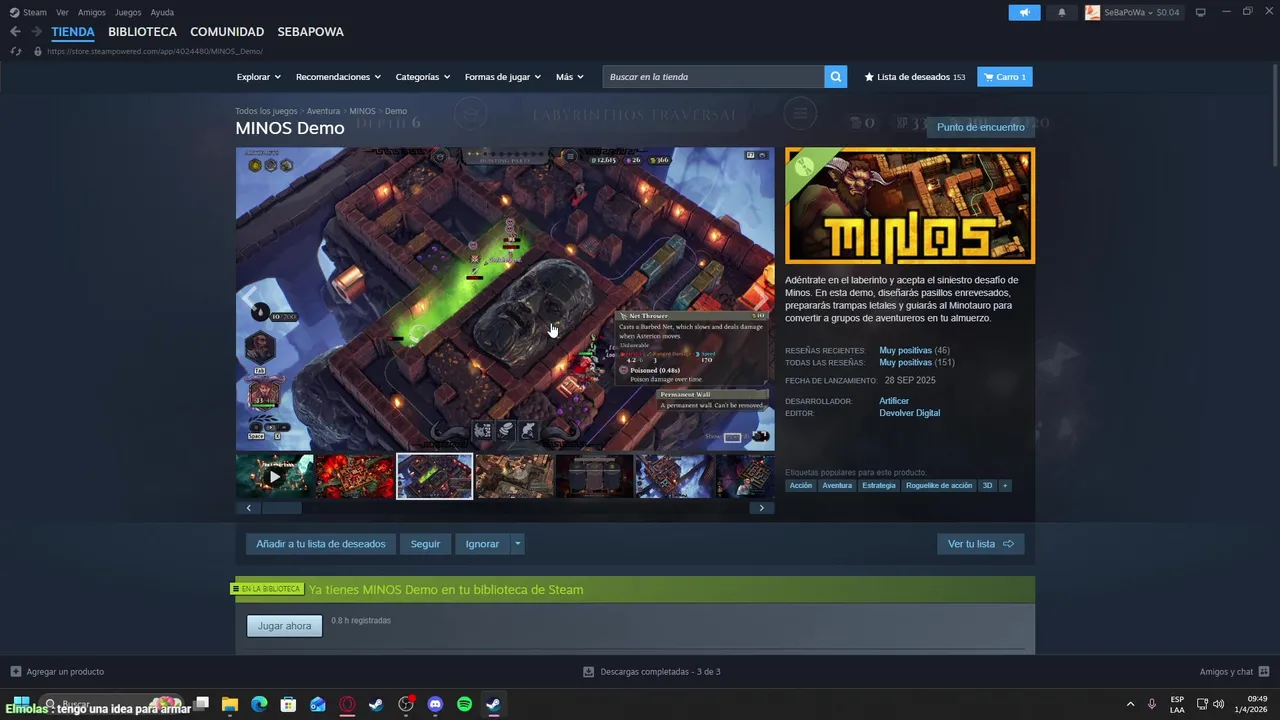Viewport: 1280px width, 720px height.
Task: Go back with the left arrow
Action: point(15,32)
